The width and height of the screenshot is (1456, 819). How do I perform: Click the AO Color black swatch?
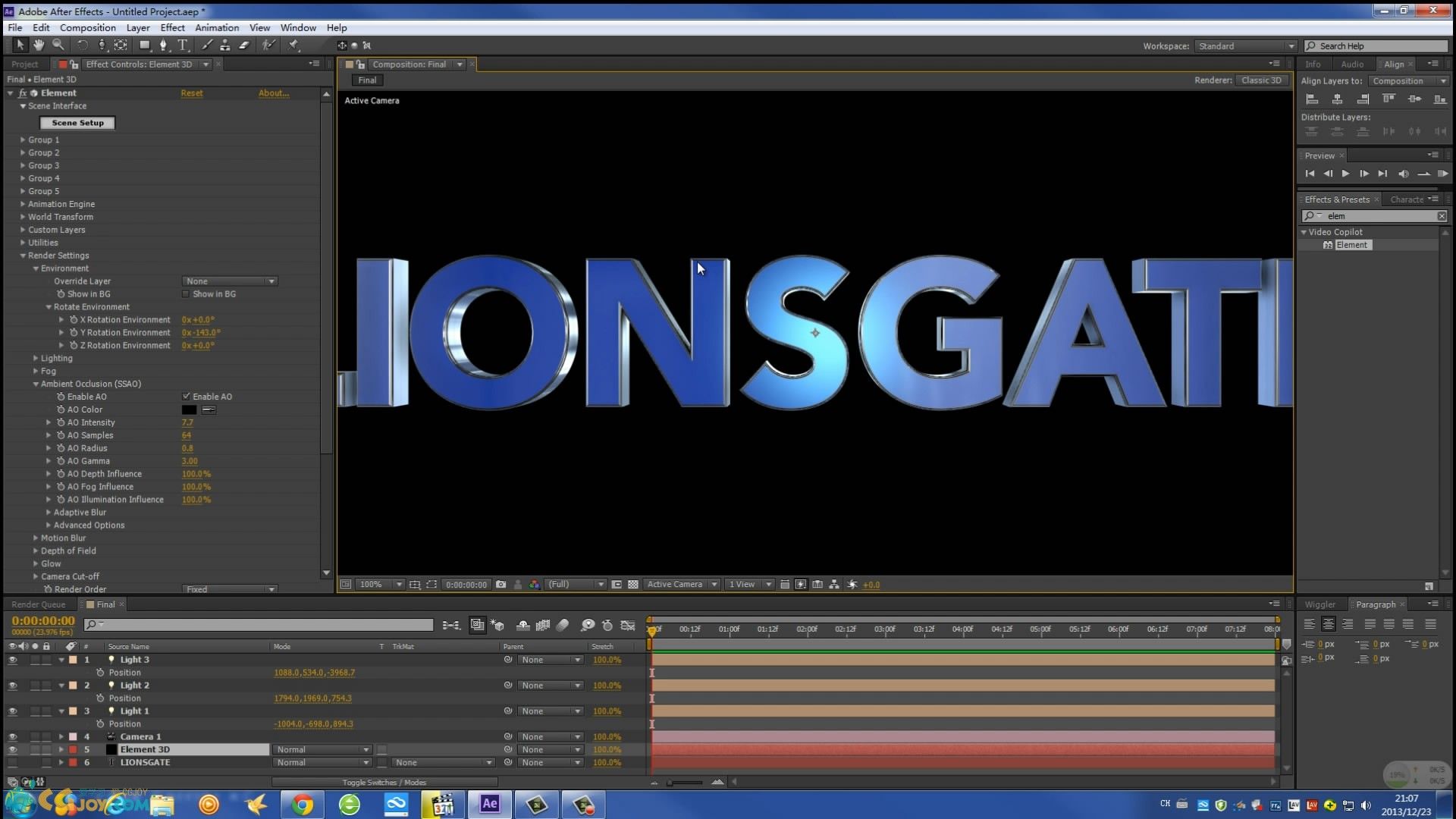[x=189, y=409]
